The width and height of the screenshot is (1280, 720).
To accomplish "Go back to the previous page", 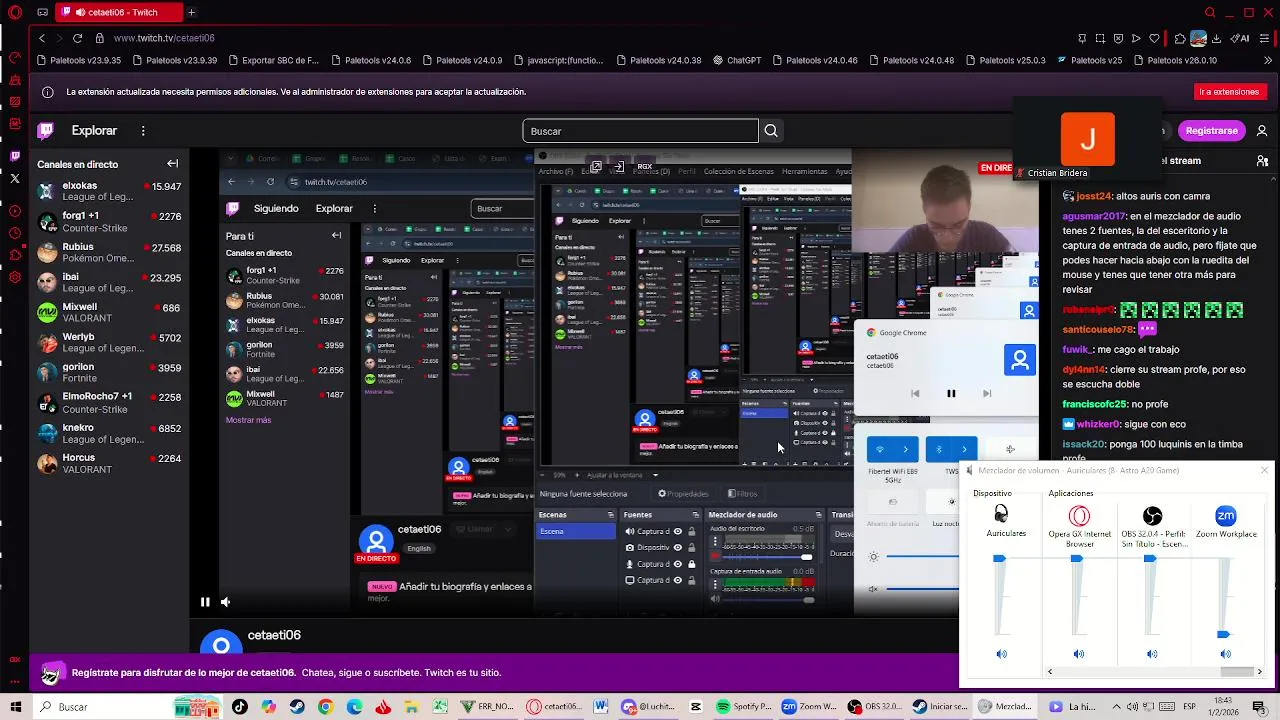I will [42, 38].
